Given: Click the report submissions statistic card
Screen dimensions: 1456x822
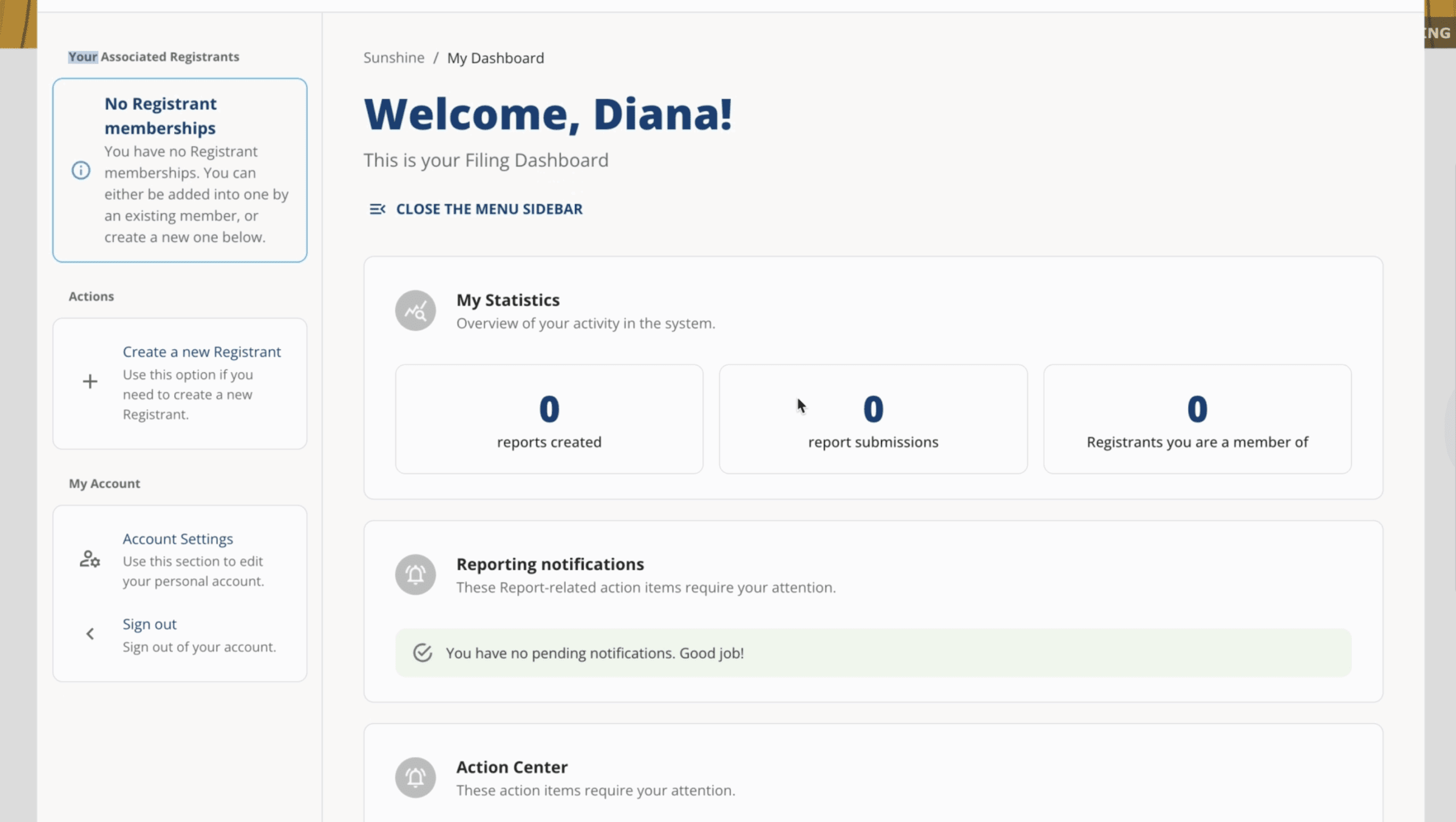Looking at the screenshot, I should [x=873, y=420].
